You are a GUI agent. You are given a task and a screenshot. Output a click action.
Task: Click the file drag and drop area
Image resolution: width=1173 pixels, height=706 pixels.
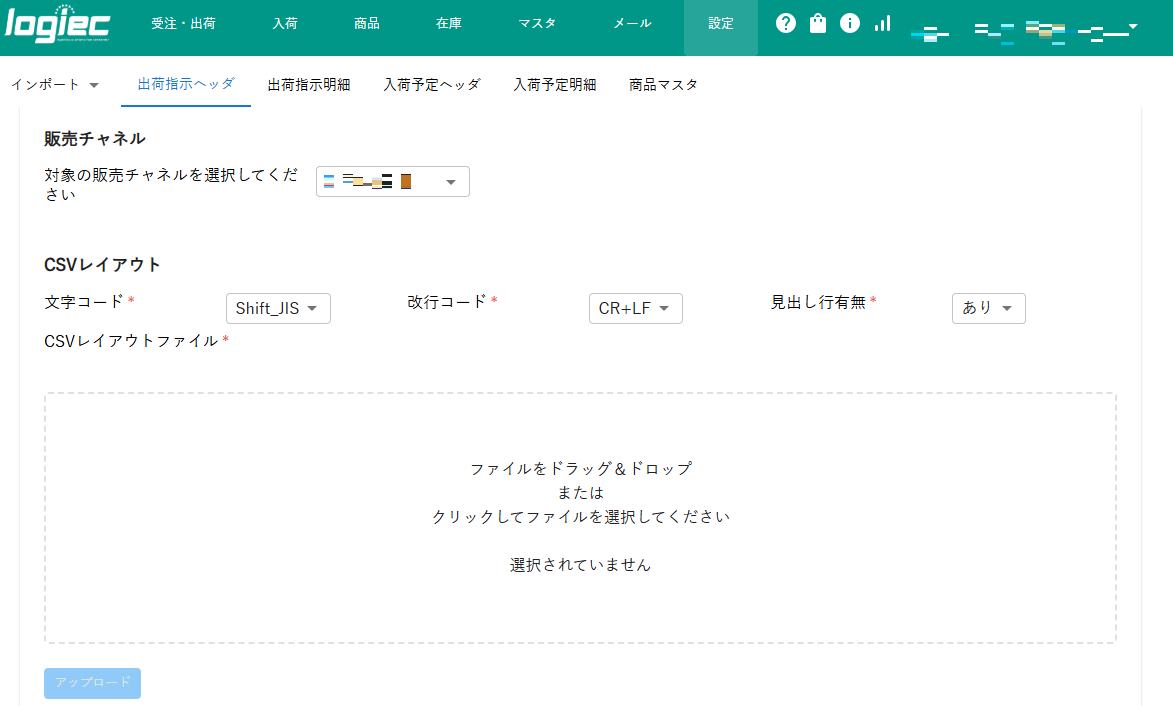coord(583,517)
